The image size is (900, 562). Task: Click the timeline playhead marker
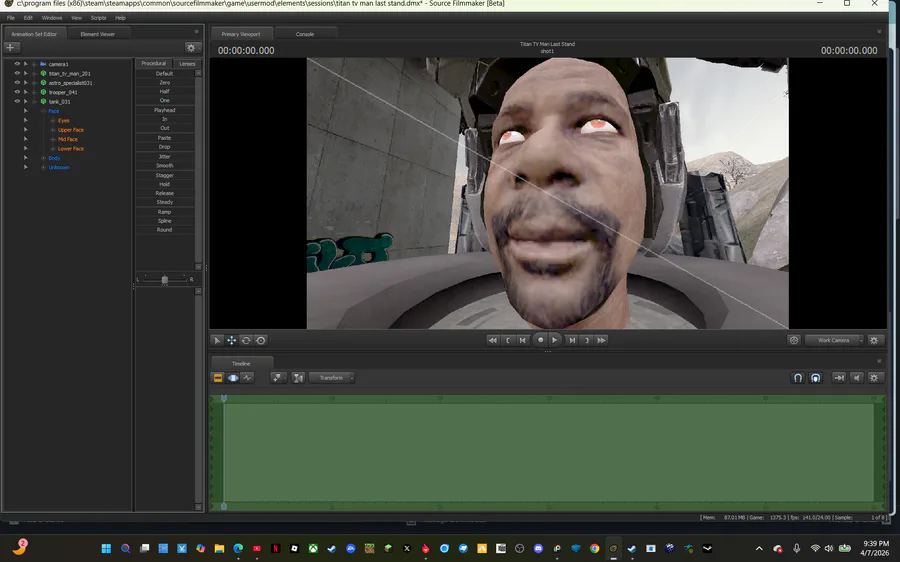224,398
